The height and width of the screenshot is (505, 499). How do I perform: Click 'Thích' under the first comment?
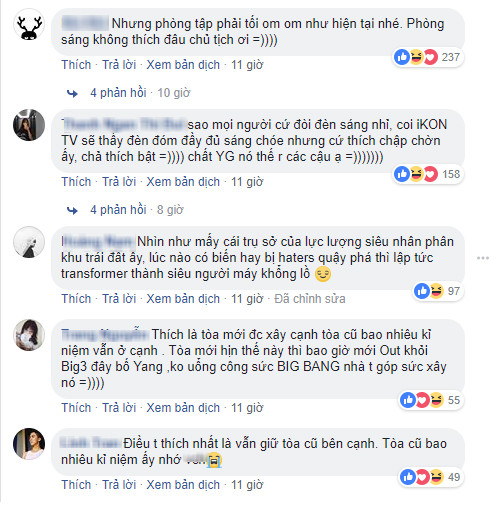76,65
